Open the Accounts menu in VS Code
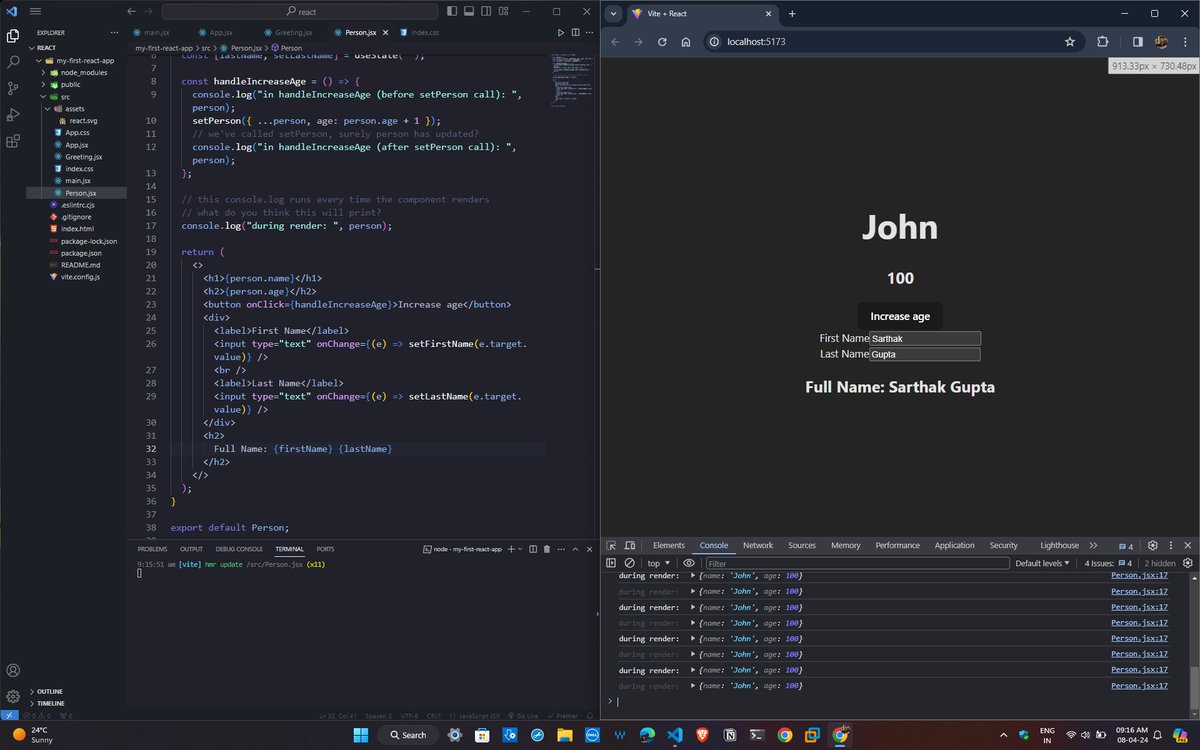 (13, 671)
